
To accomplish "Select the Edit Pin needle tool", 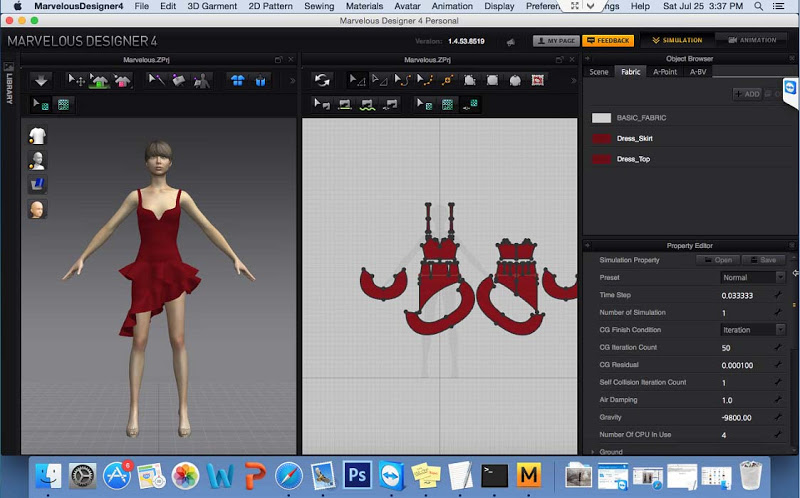I will click(x=156, y=80).
